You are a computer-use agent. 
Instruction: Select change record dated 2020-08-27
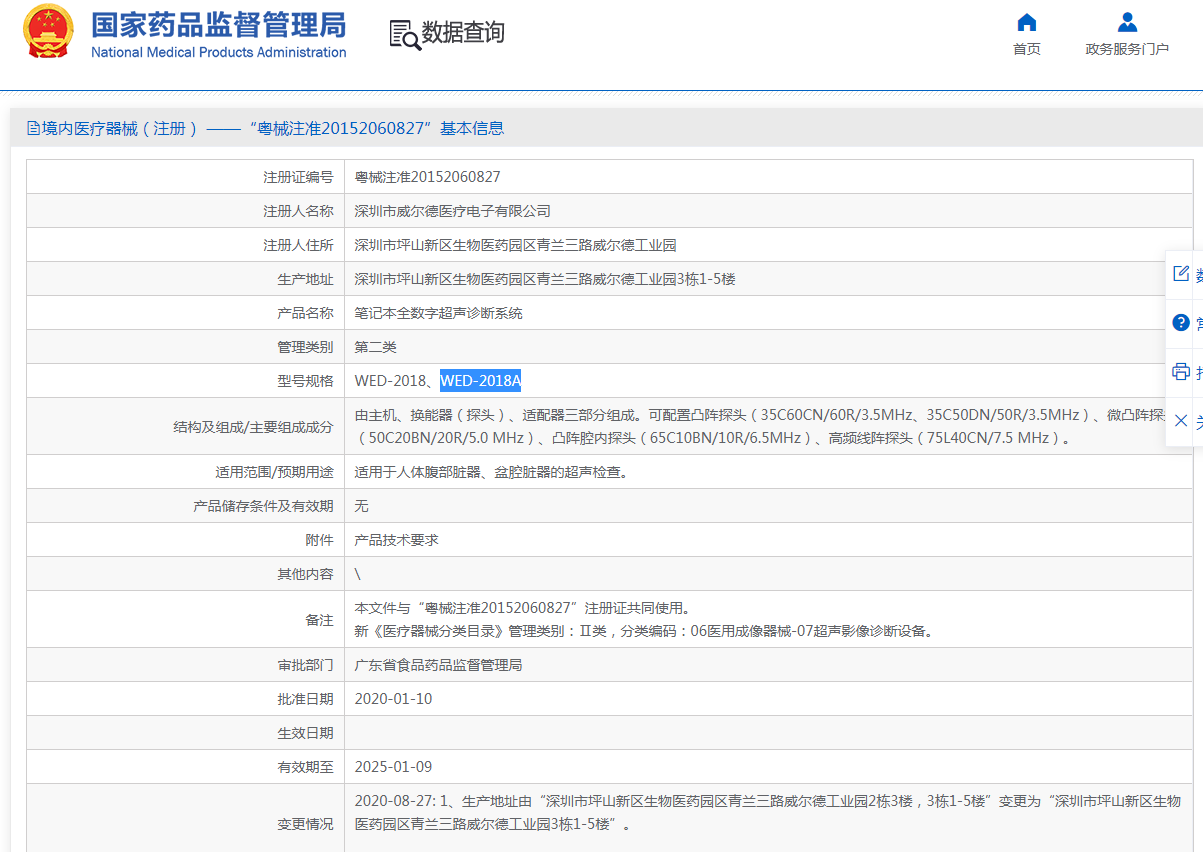tap(768, 813)
